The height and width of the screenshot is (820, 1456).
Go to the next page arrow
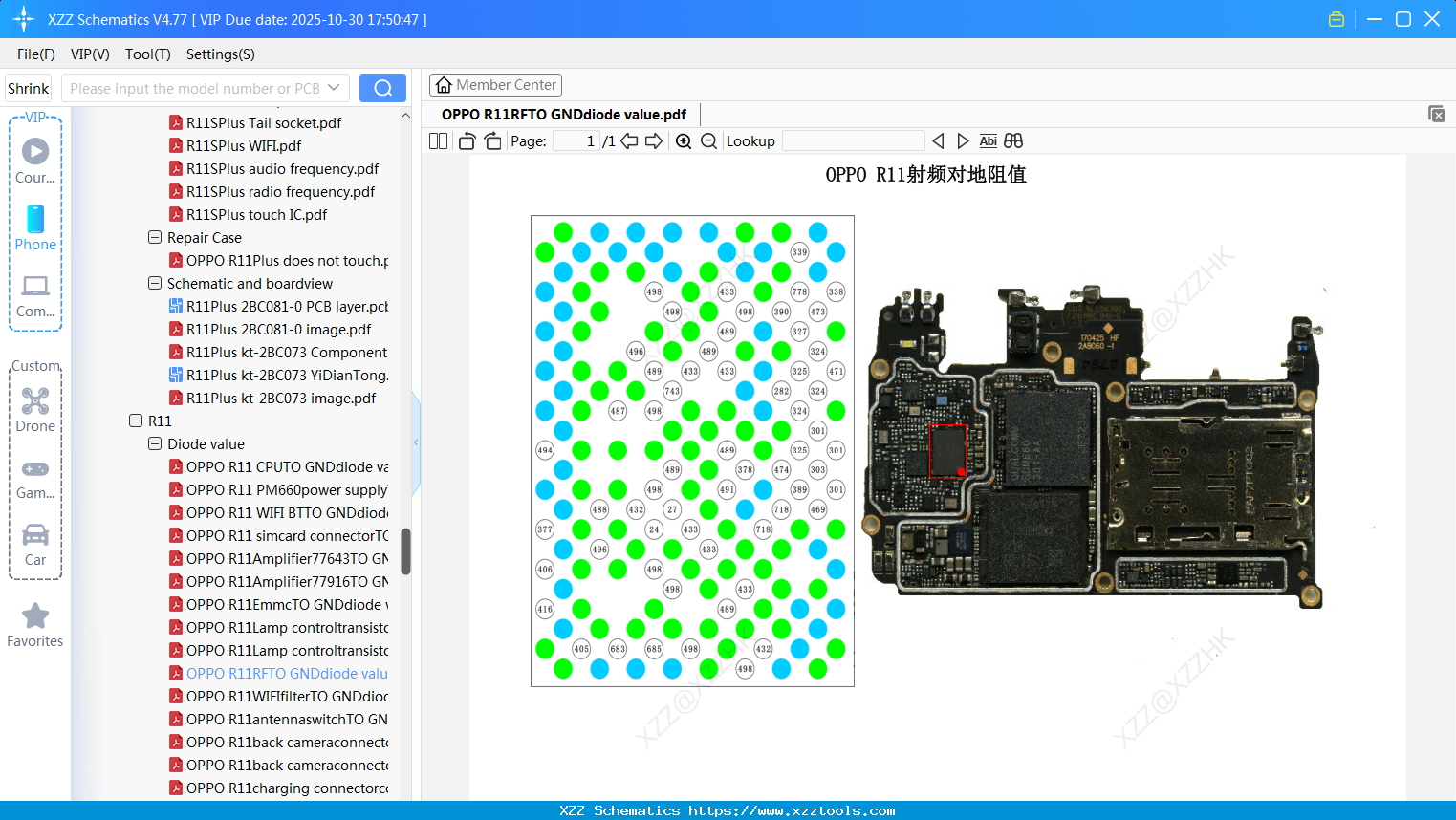[654, 140]
